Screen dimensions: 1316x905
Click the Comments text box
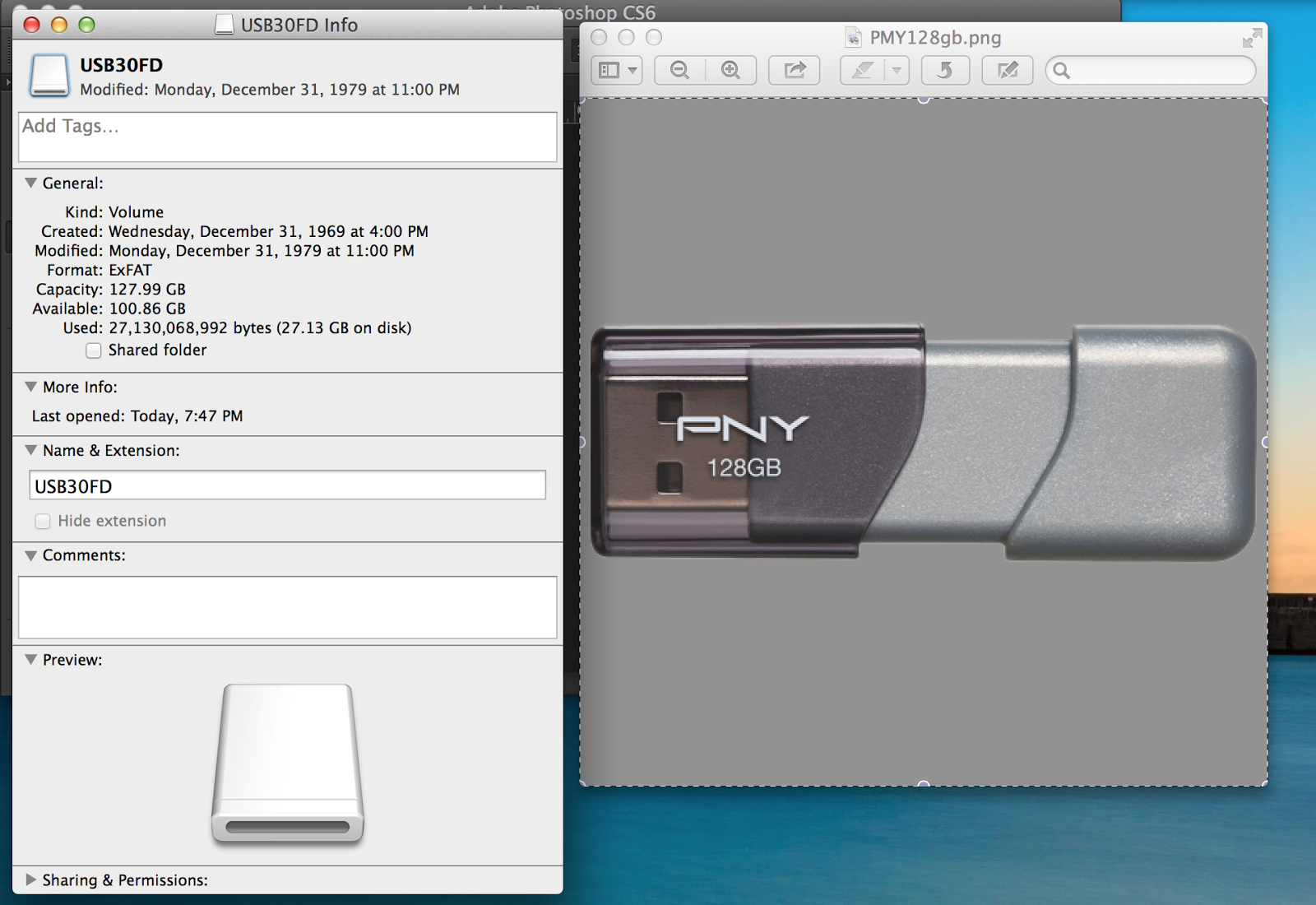[x=288, y=607]
